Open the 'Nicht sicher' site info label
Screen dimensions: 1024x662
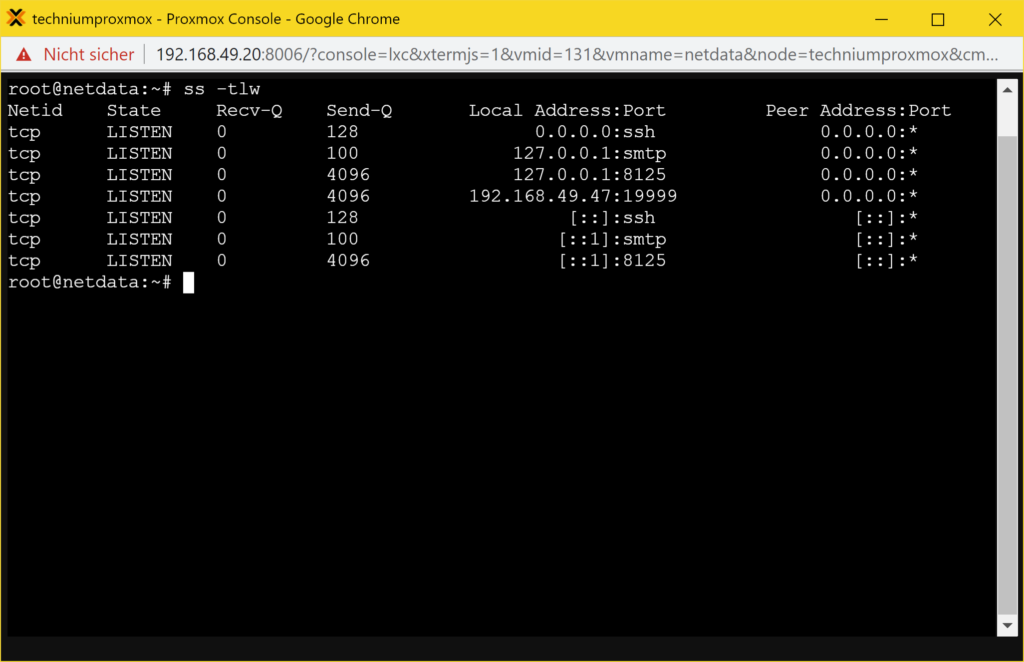88,54
